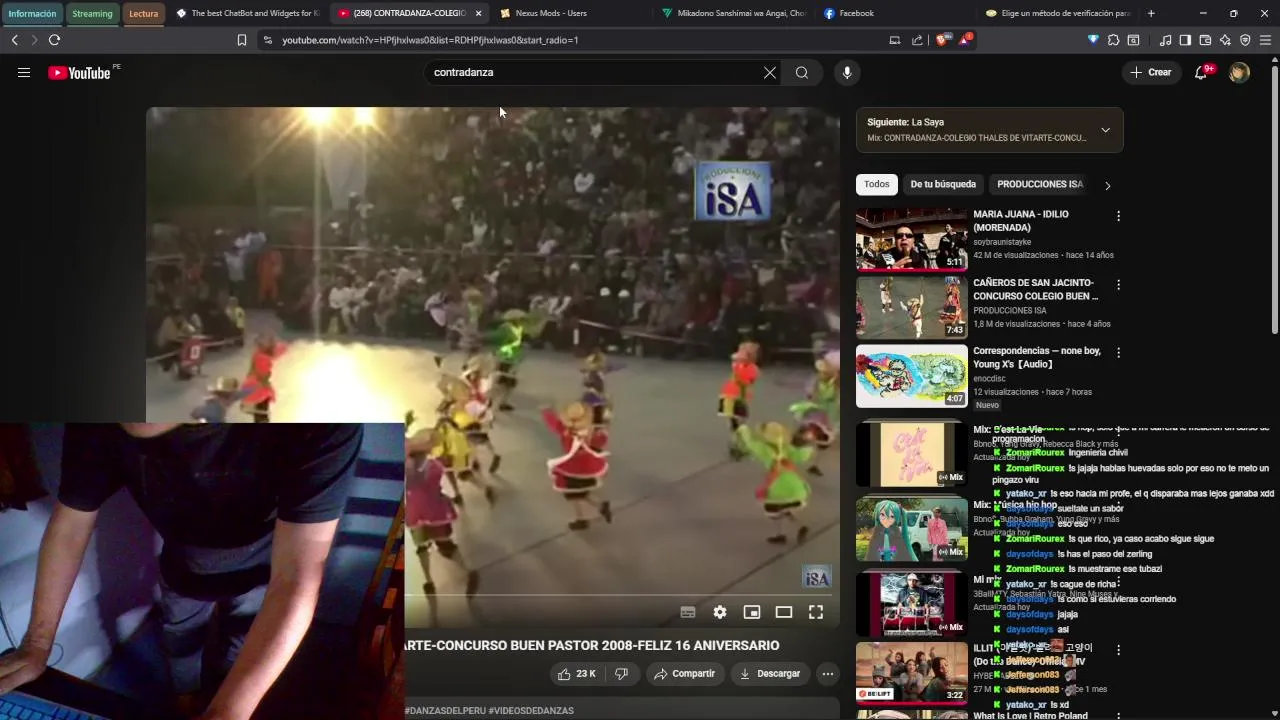The width and height of the screenshot is (1280, 720).
Task: Open video player settings gear
Action: coord(720,612)
